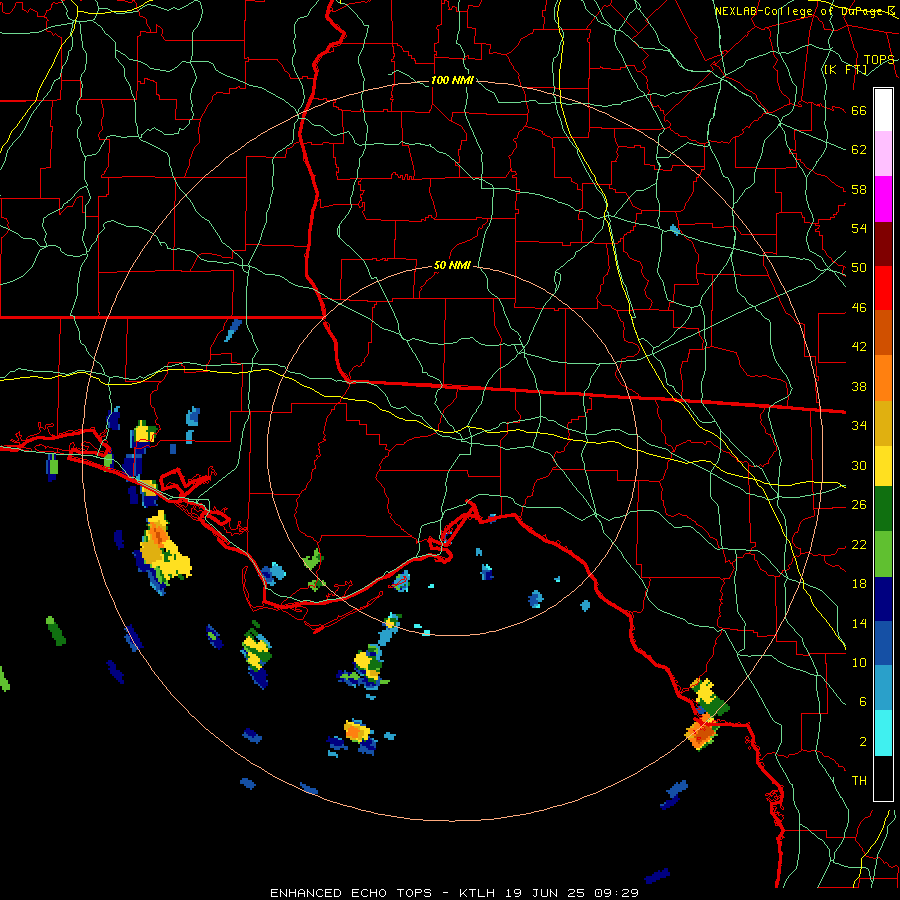
Task: Click the legend value "22"
Action: coord(859,544)
